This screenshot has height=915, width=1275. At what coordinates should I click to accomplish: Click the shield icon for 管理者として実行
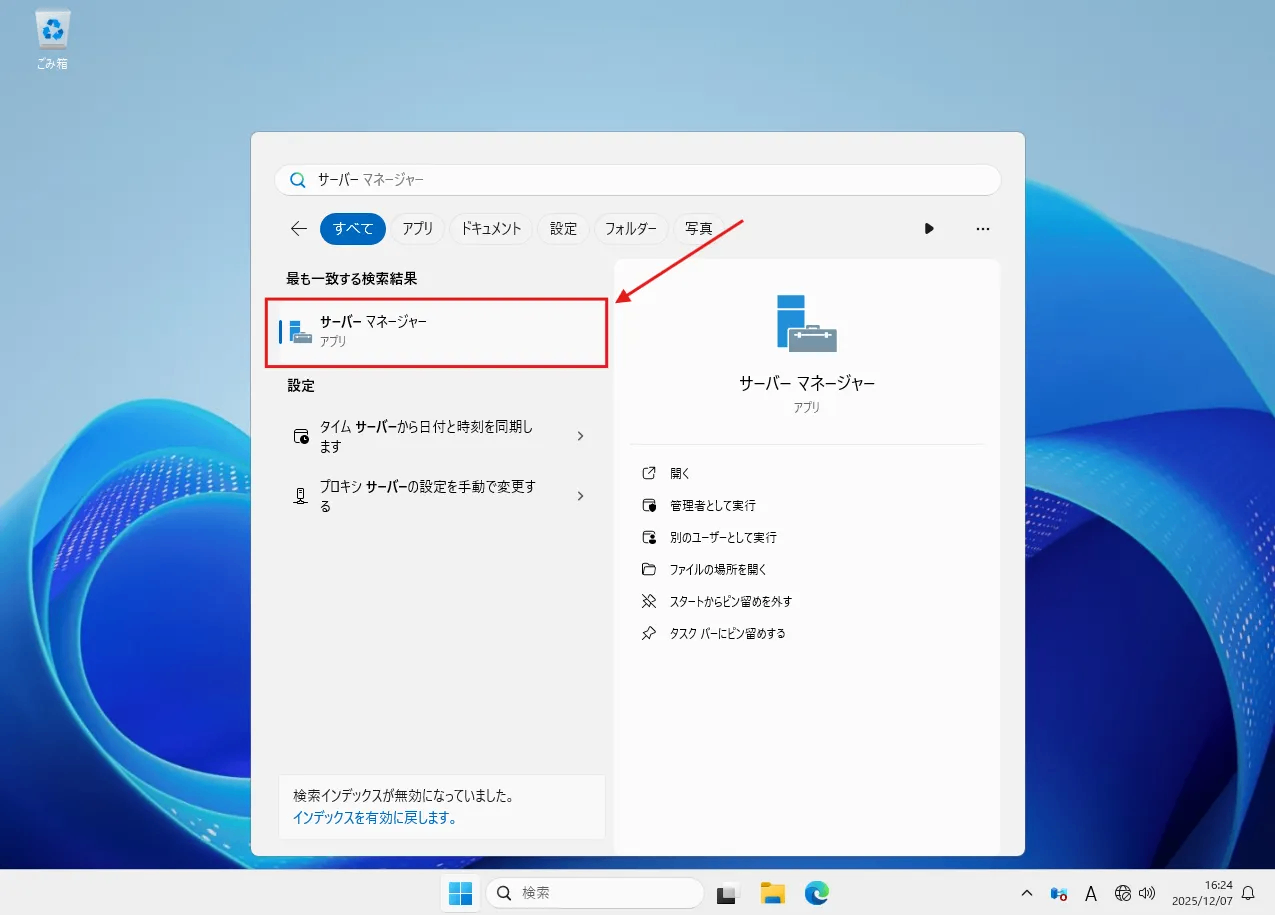point(649,505)
